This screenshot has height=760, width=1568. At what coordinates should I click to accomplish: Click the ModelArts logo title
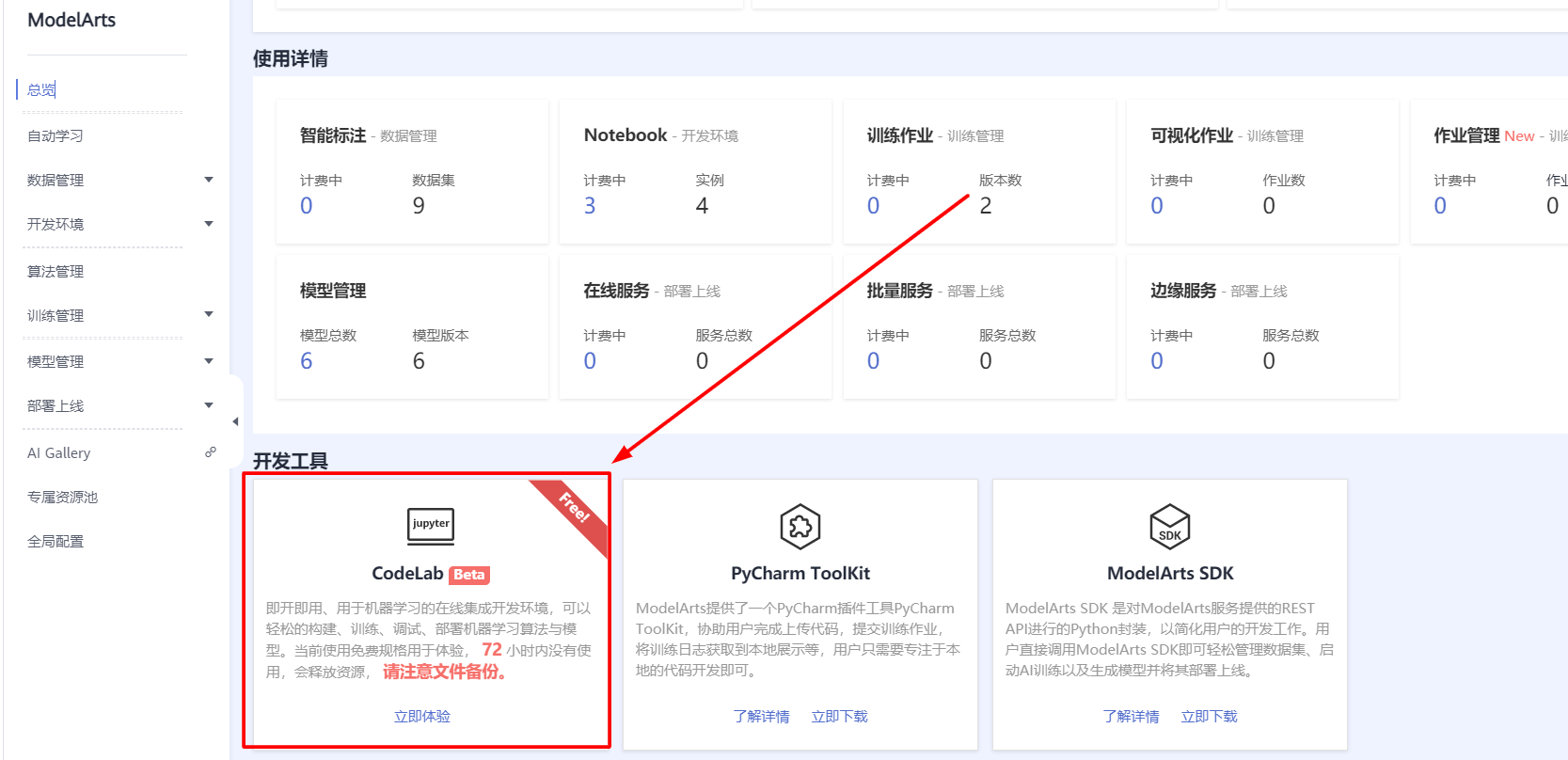[x=71, y=20]
